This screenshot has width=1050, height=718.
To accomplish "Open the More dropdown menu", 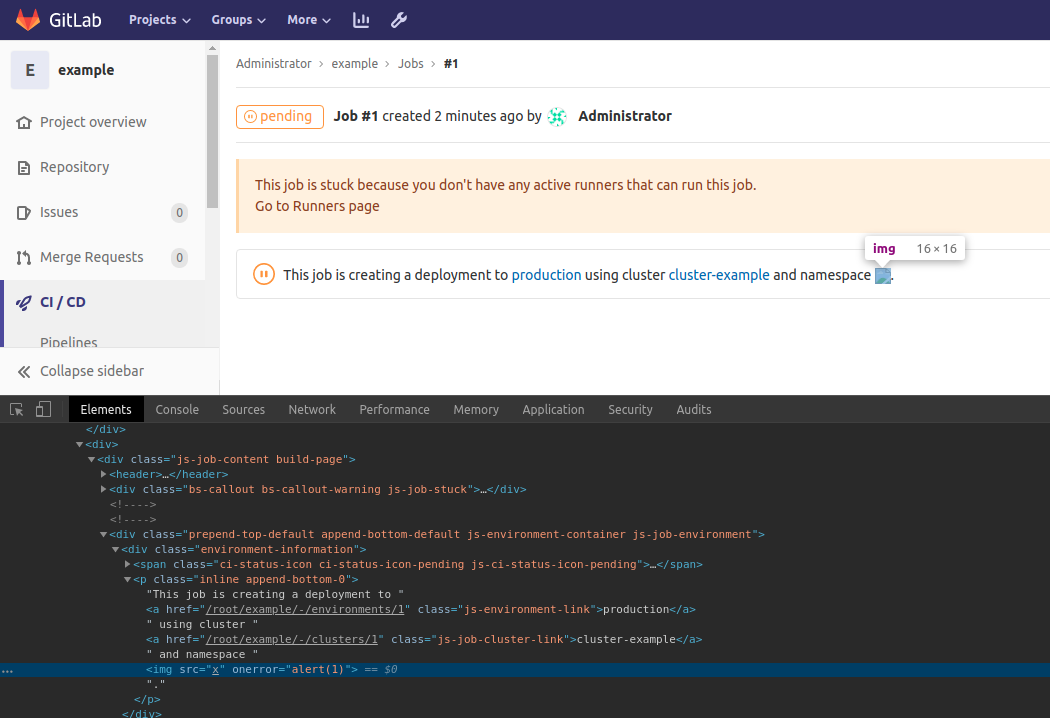I will [309, 20].
